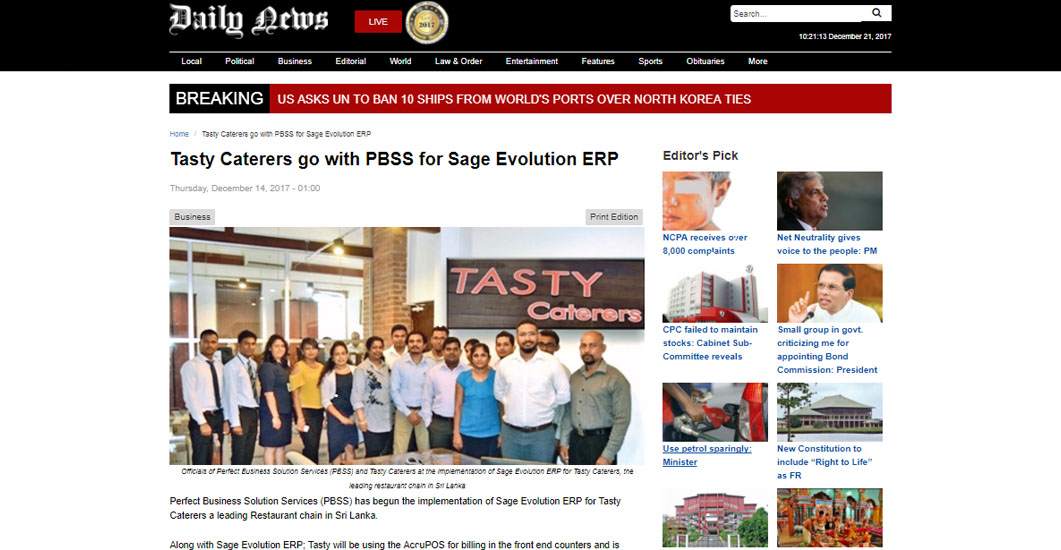Click the red LIVE button
Viewport: 1061px width, 550px height.
[x=378, y=22]
